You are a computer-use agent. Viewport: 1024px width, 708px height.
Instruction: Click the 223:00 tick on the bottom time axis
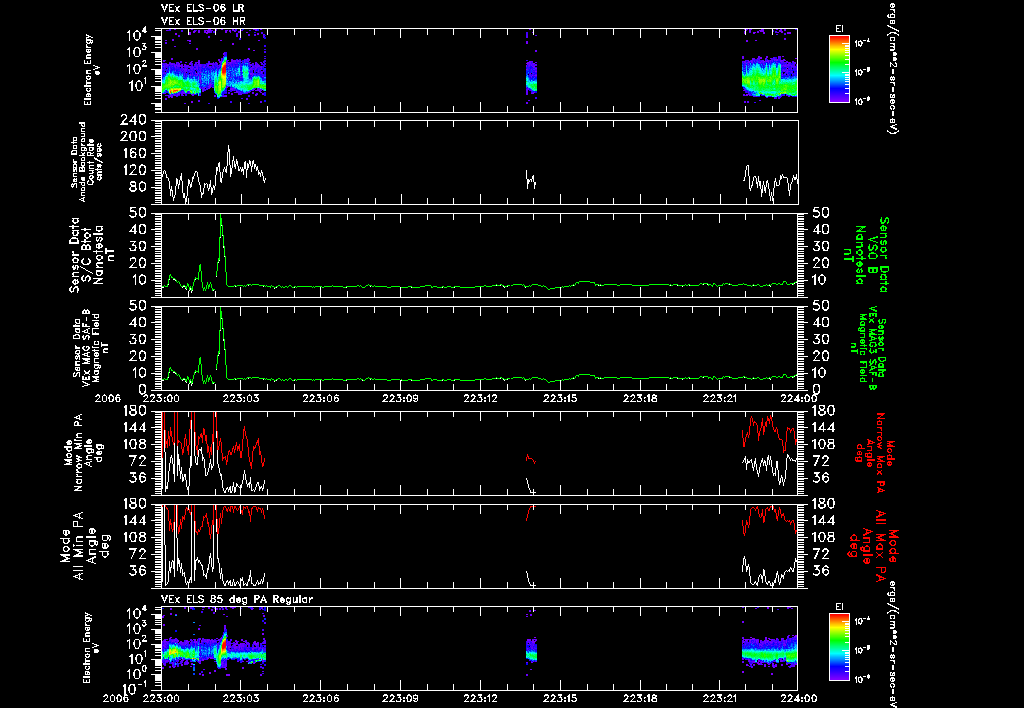(161, 698)
